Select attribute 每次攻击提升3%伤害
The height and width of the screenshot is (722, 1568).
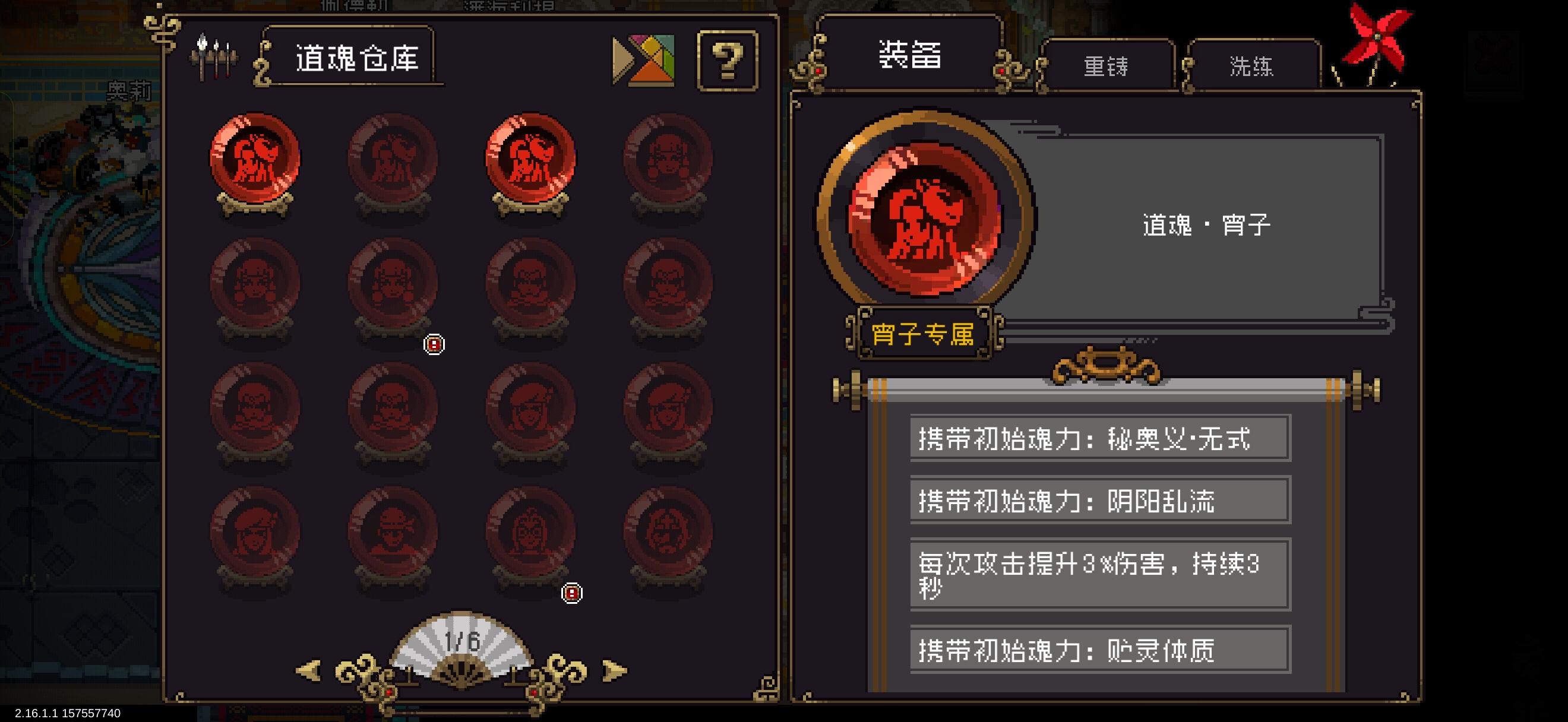1101,574
